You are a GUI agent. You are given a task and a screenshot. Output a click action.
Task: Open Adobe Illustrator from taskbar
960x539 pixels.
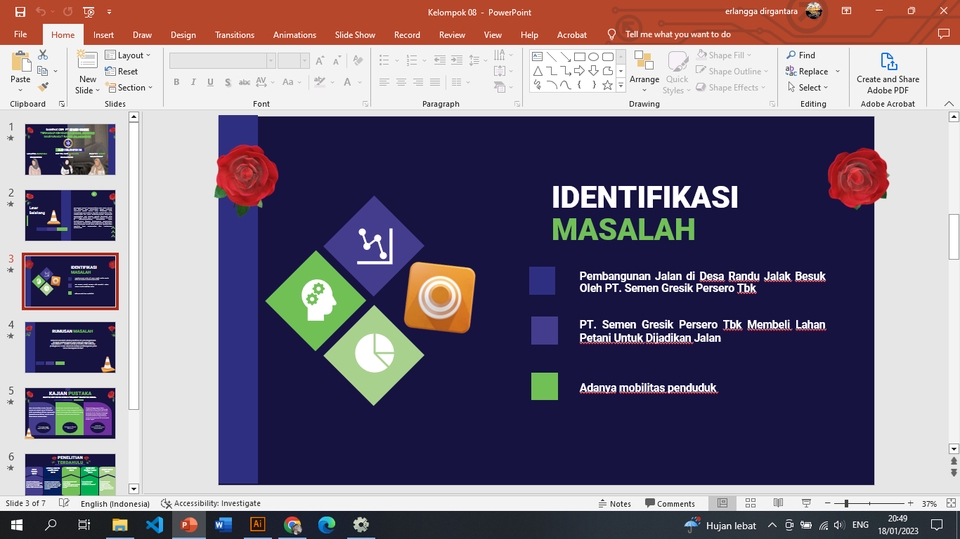coord(257,524)
